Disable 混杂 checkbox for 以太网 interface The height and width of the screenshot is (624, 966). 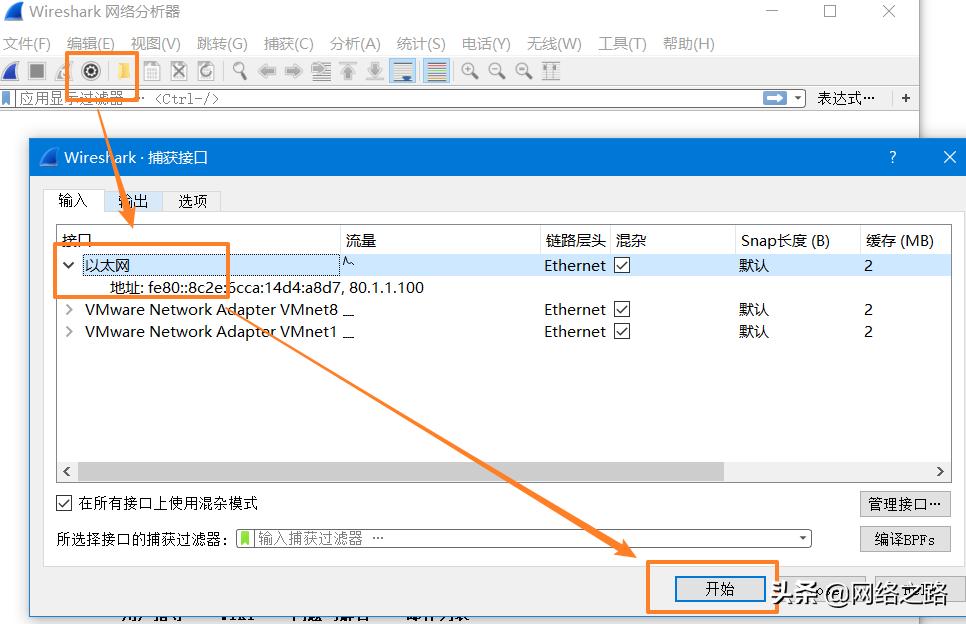click(623, 265)
